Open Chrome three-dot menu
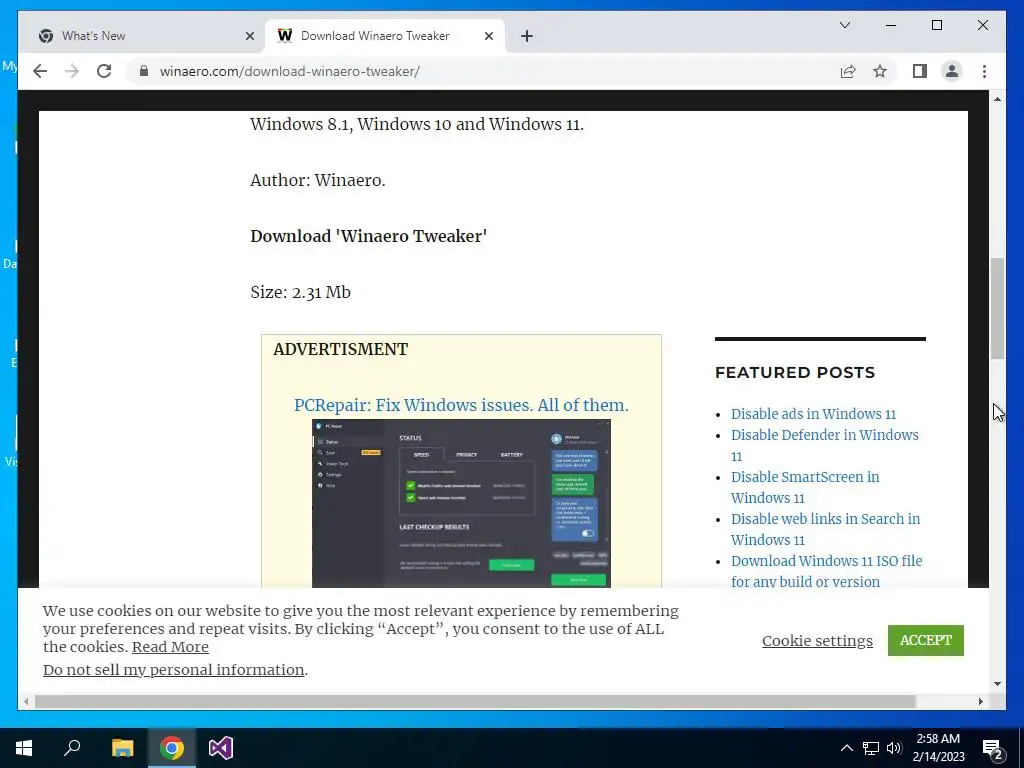The image size is (1024, 768). (985, 71)
